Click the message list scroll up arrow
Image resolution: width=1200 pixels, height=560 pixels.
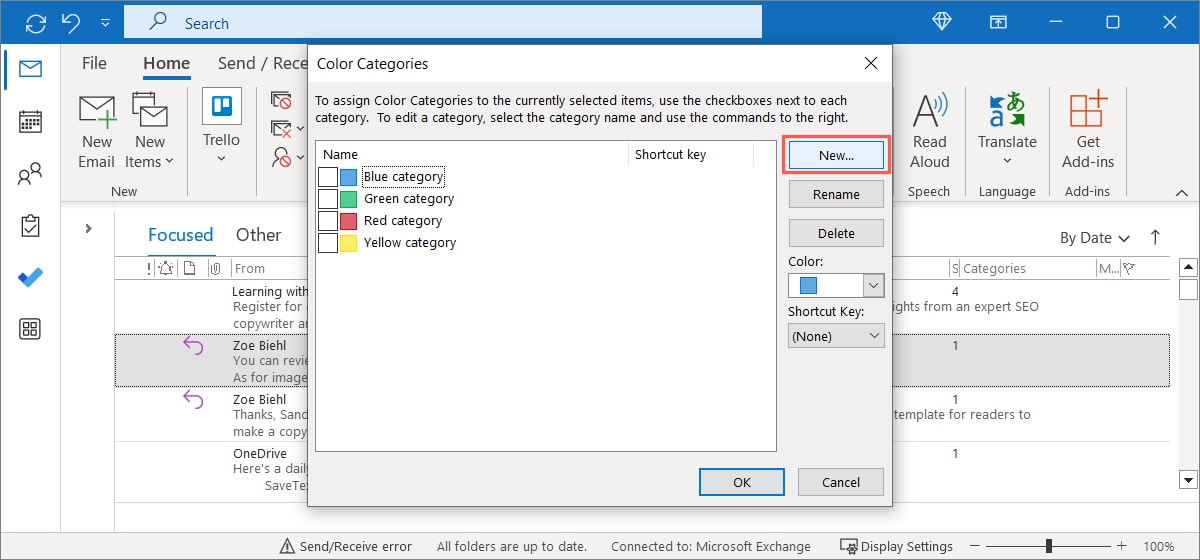[1188, 267]
